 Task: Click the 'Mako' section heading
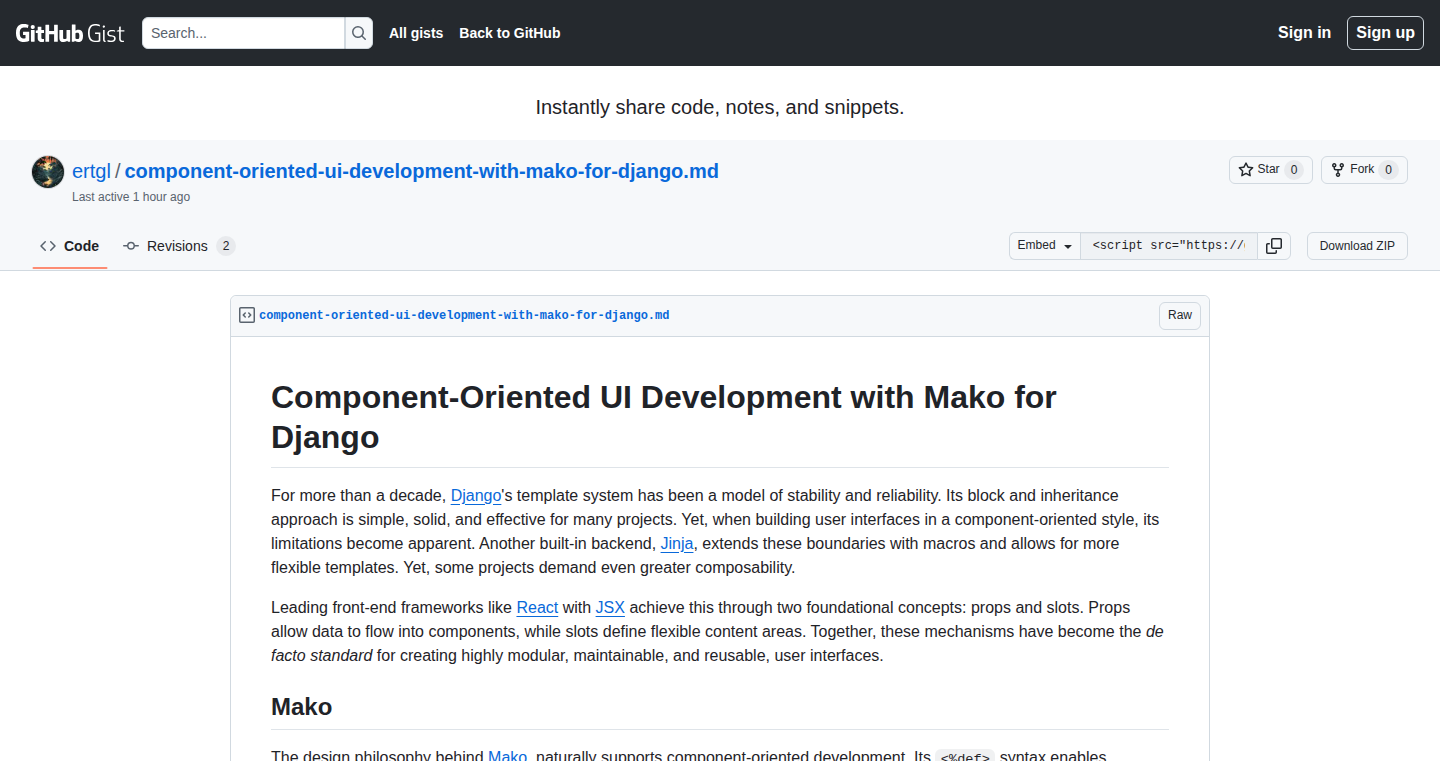tap(302, 707)
